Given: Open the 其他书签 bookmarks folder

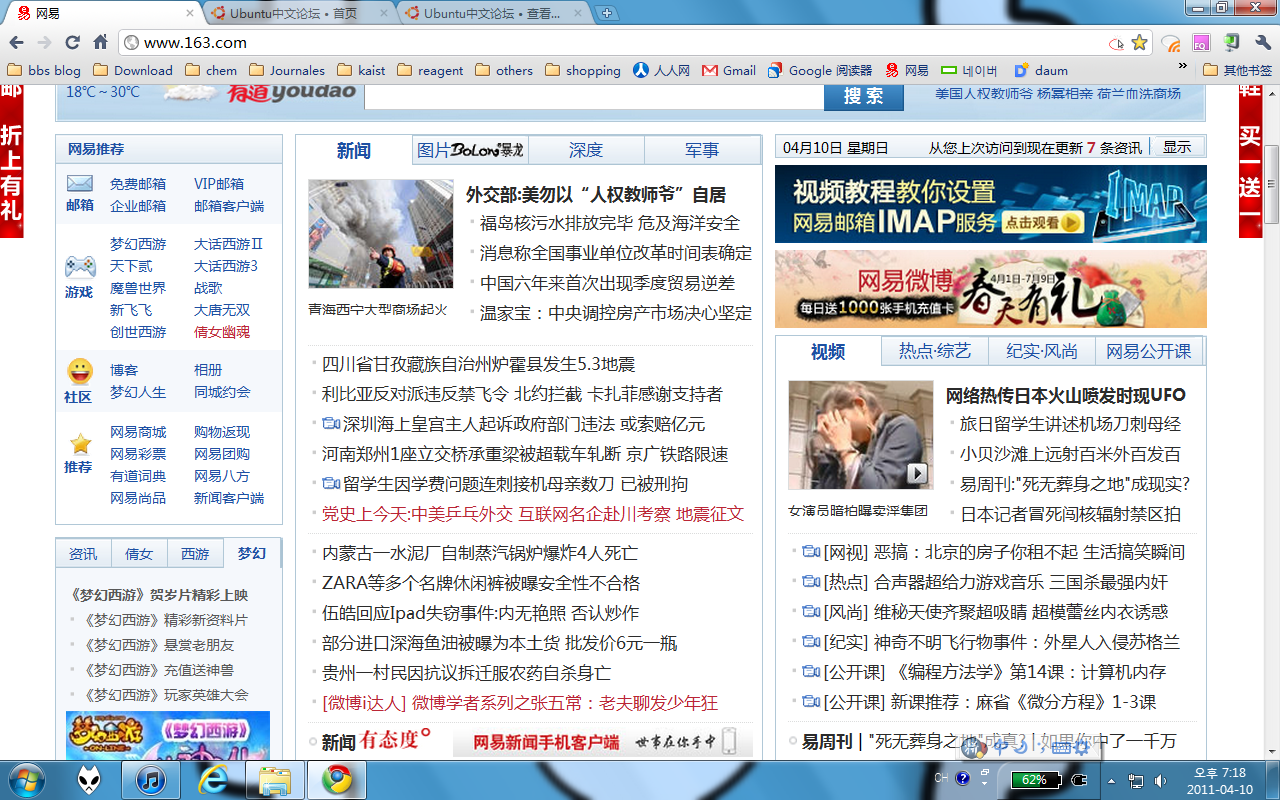Looking at the screenshot, I should coord(1237,70).
